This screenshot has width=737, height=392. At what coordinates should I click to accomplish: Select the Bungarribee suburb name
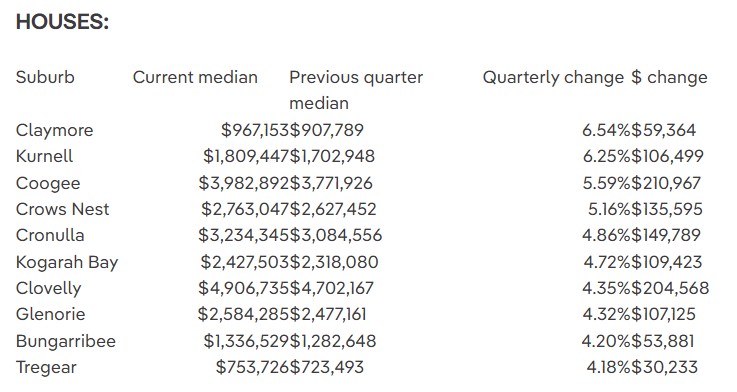(x=65, y=341)
